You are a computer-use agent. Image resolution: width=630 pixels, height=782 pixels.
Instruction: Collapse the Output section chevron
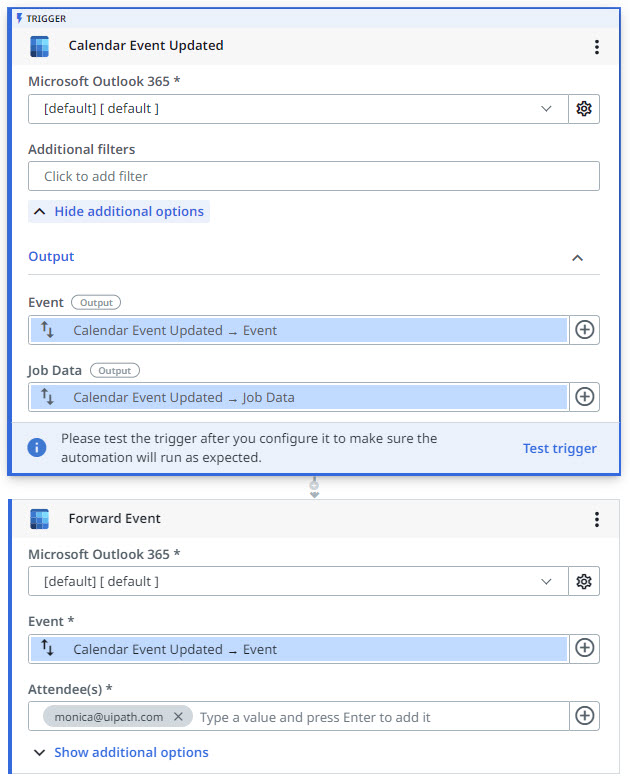click(x=577, y=257)
